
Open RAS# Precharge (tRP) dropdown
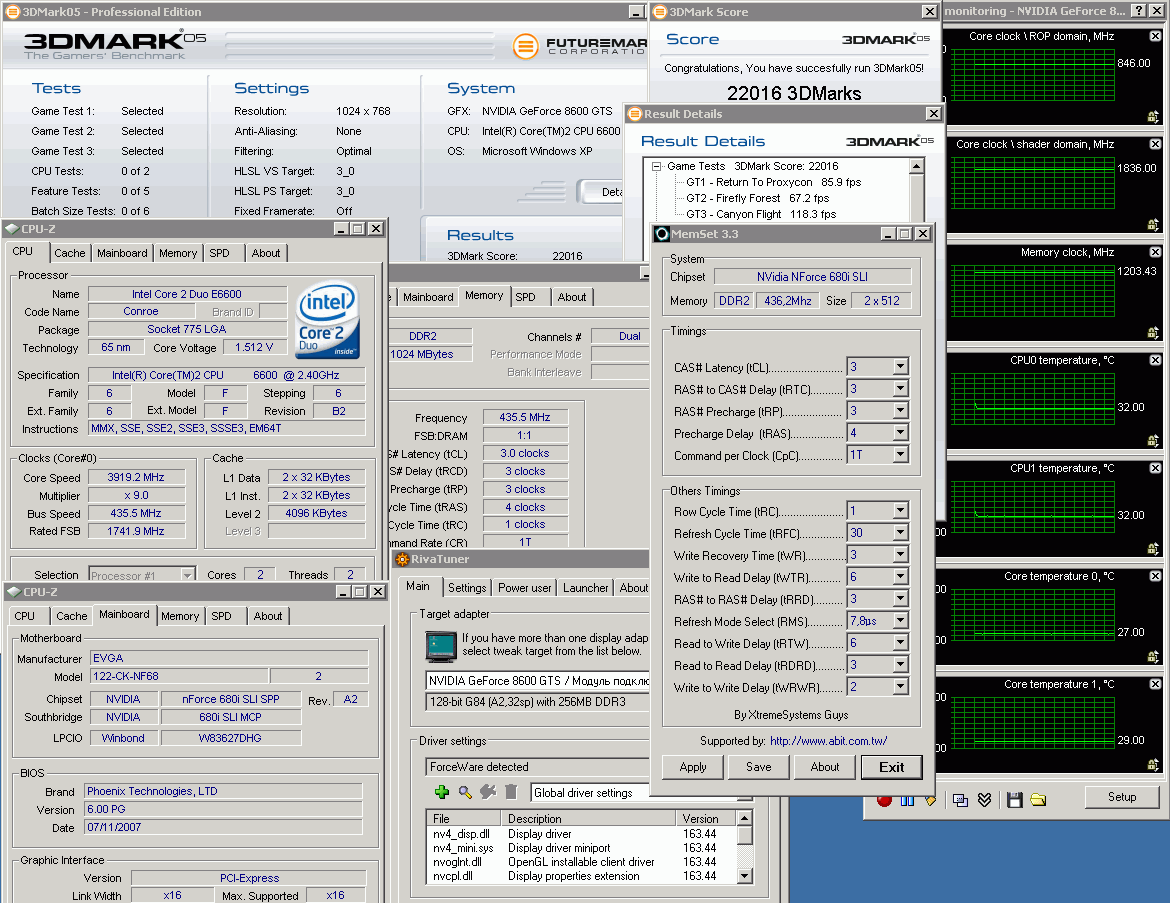coord(901,410)
